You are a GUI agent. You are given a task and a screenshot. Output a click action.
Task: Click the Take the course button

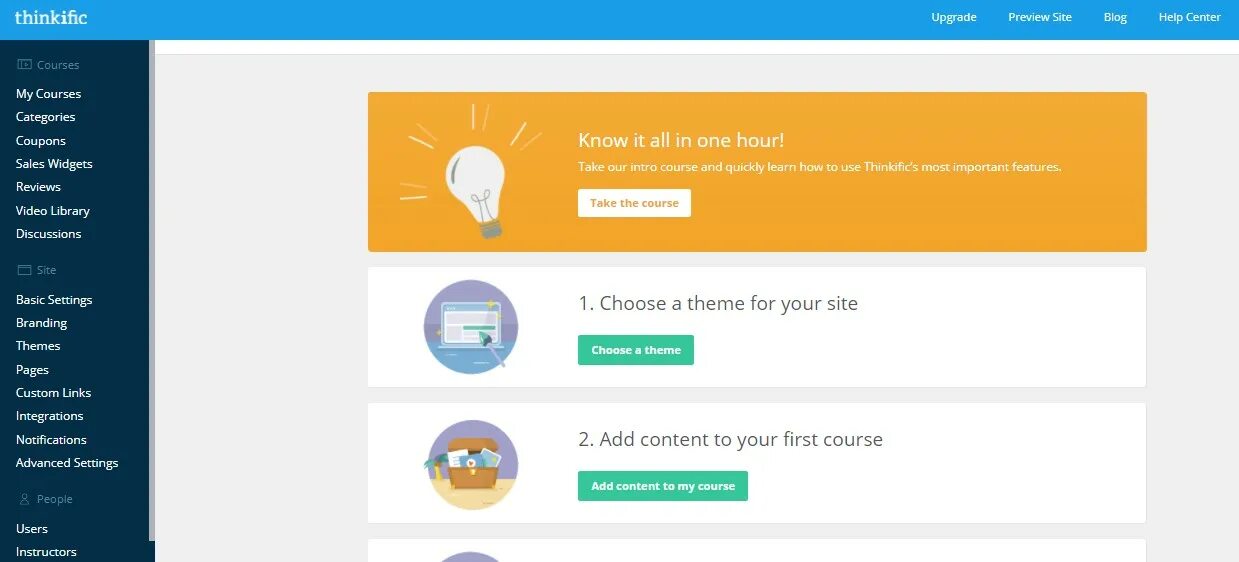pyautogui.click(x=634, y=203)
